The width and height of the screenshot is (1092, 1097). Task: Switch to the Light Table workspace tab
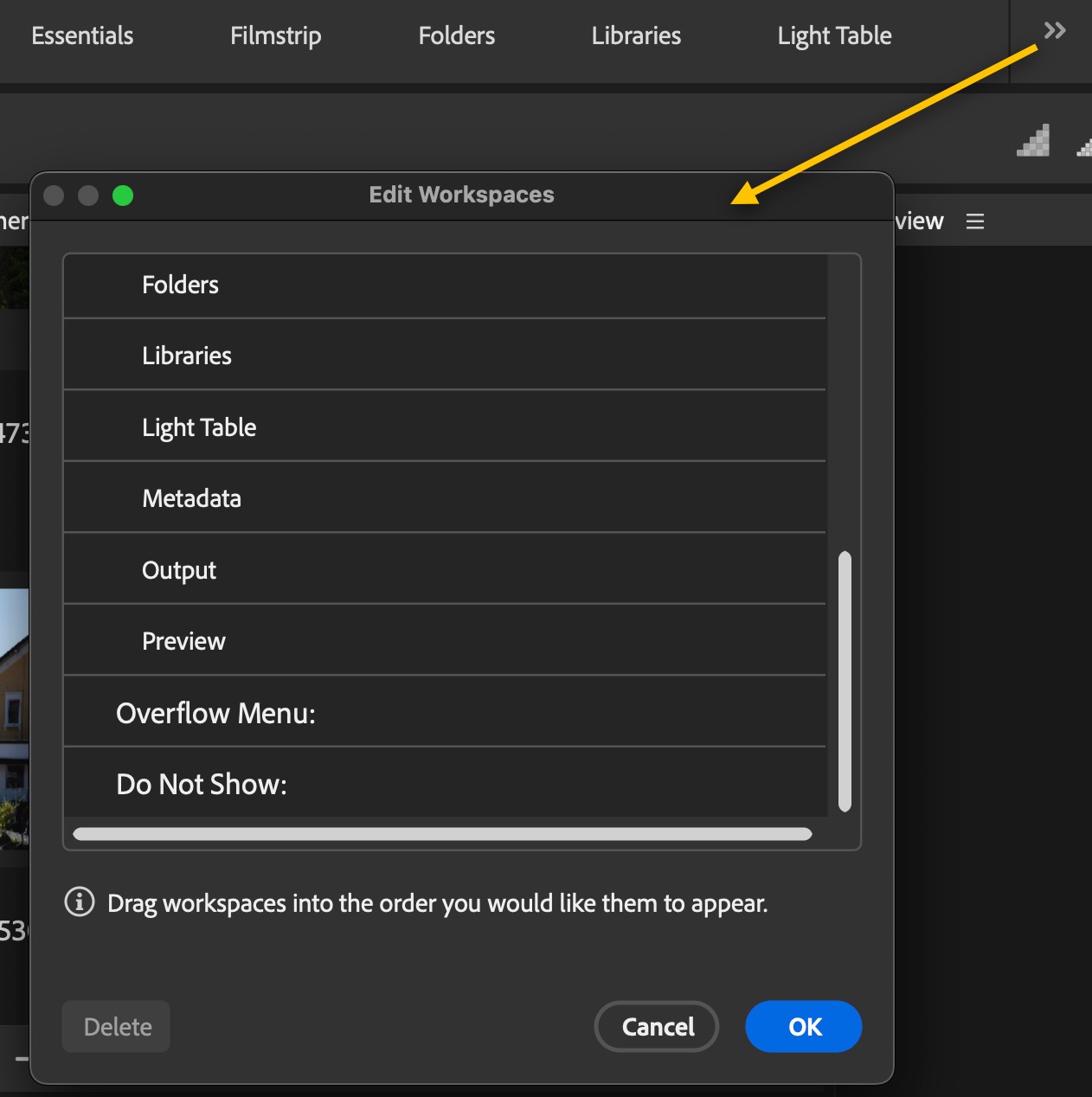pos(834,35)
